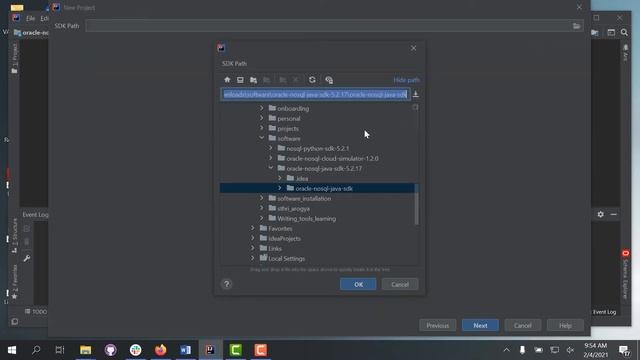Open Windows Start menu
This screenshot has height=360, width=640.
click(12, 350)
